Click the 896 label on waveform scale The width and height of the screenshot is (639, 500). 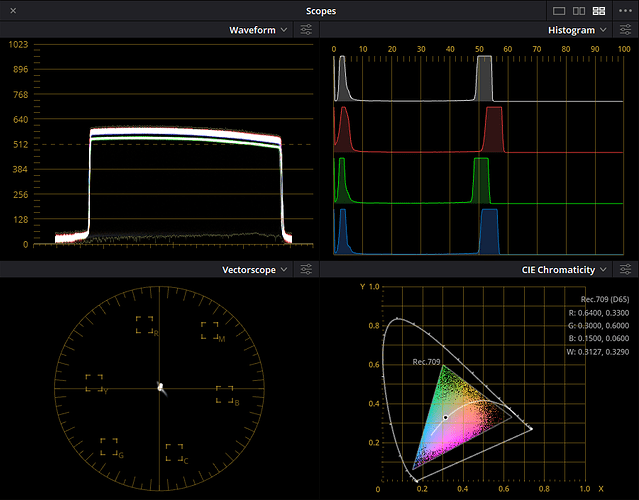click(20, 69)
